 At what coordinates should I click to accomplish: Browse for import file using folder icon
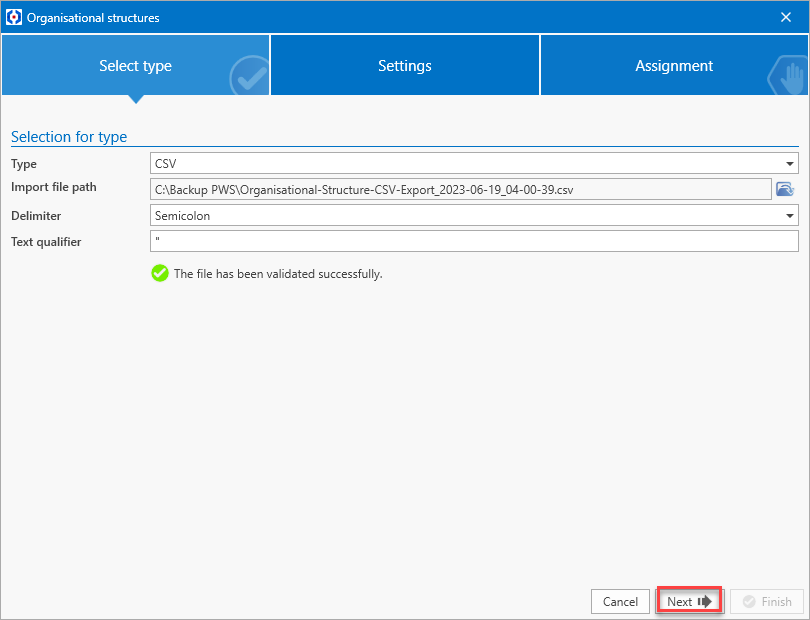tap(785, 189)
